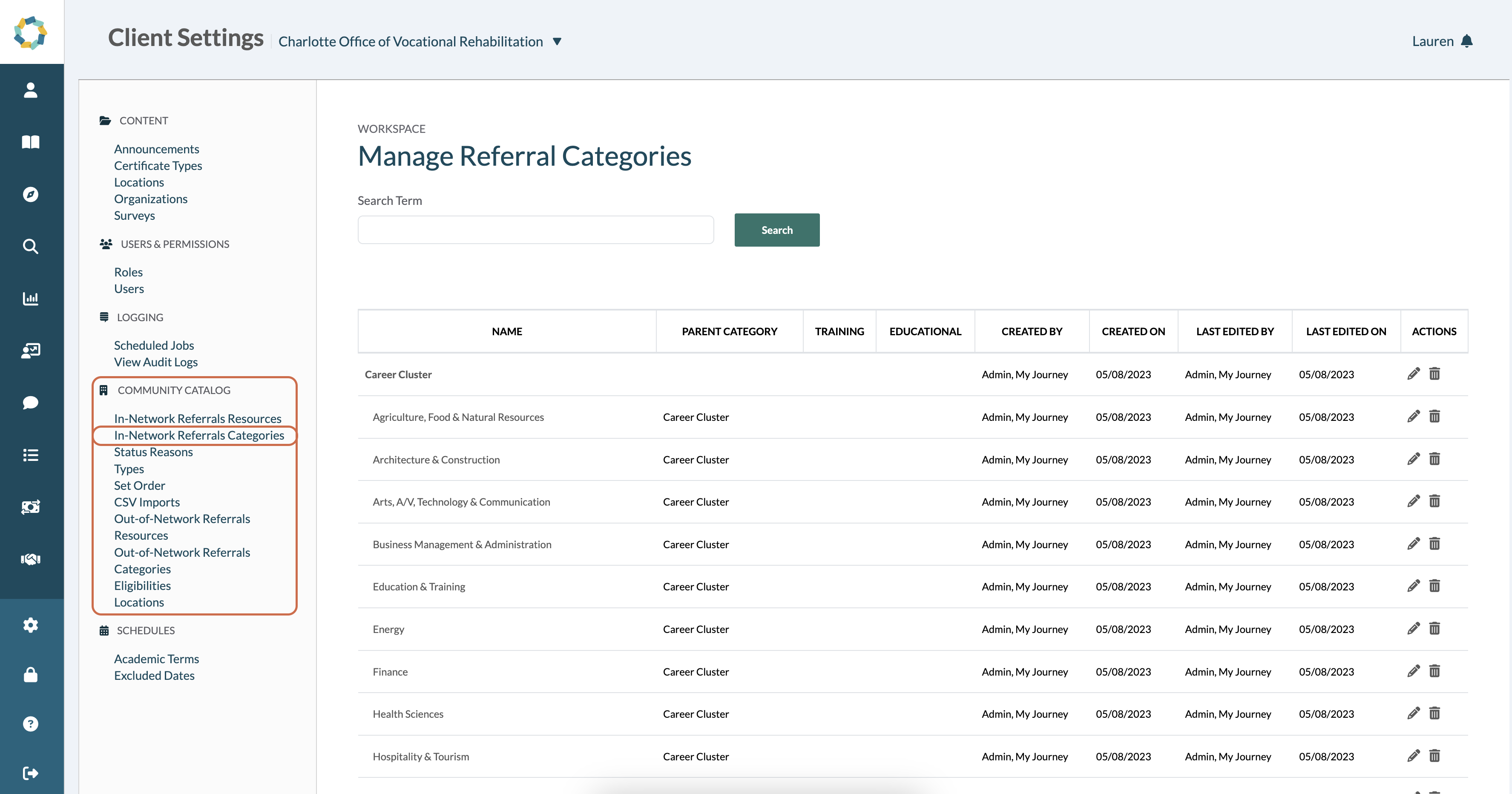
Task: Delete the Energy category row
Action: point(1434,628)
